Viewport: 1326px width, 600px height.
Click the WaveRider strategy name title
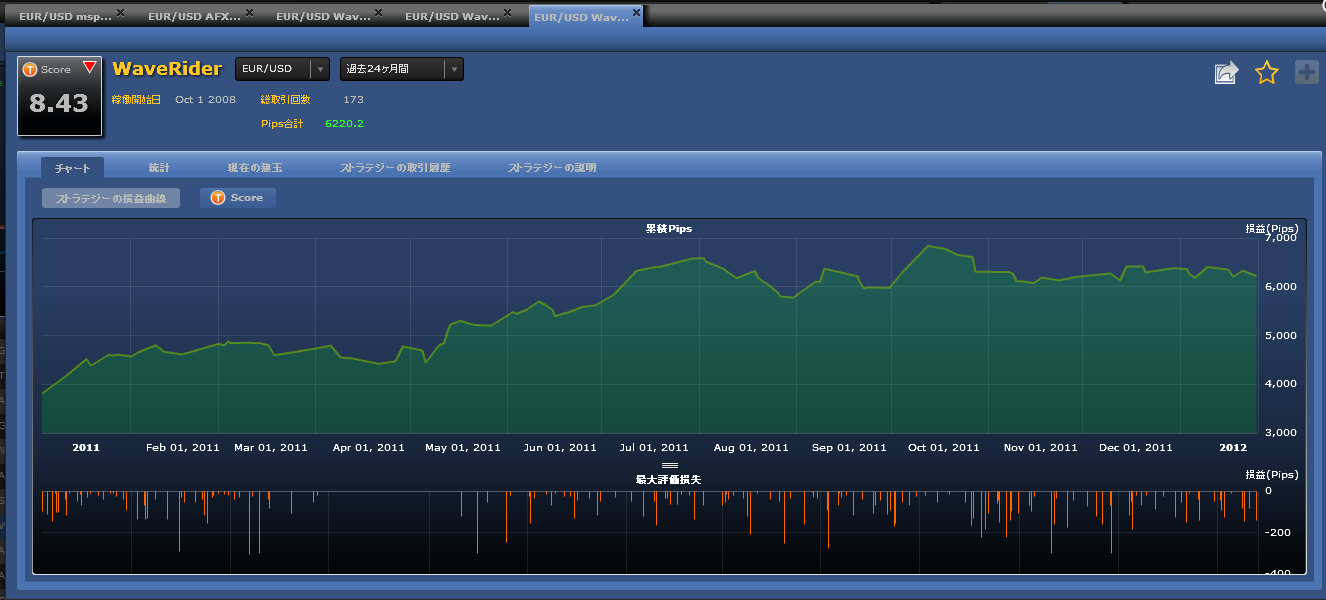pos(167,69)
